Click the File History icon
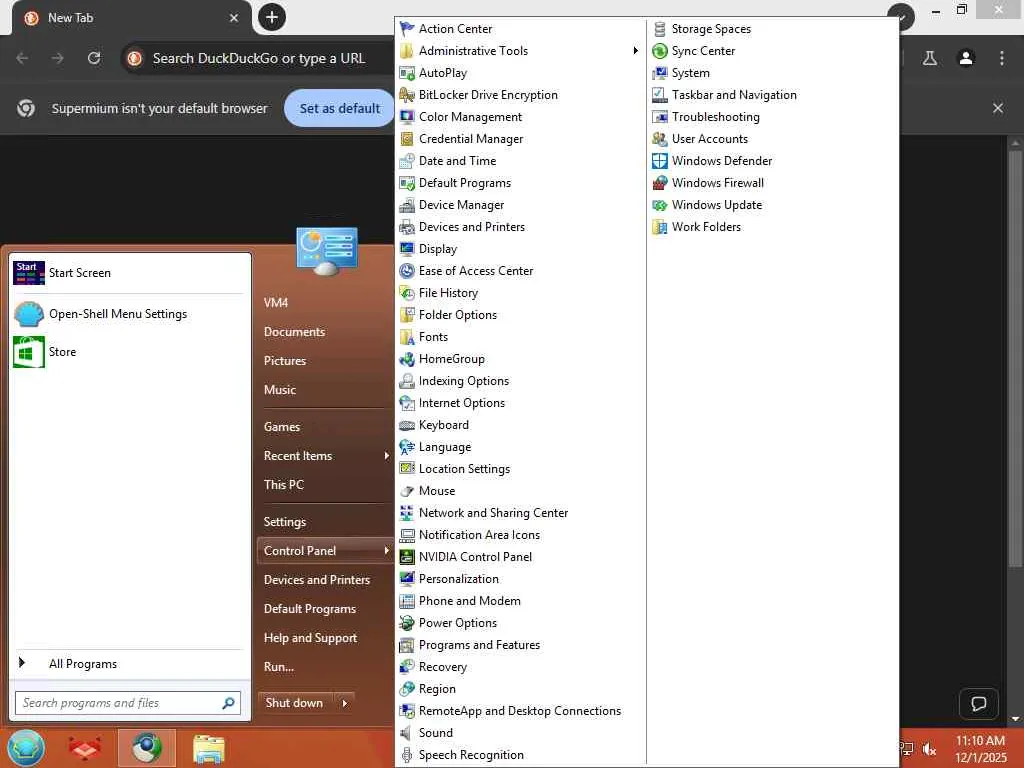 [407, 293]
